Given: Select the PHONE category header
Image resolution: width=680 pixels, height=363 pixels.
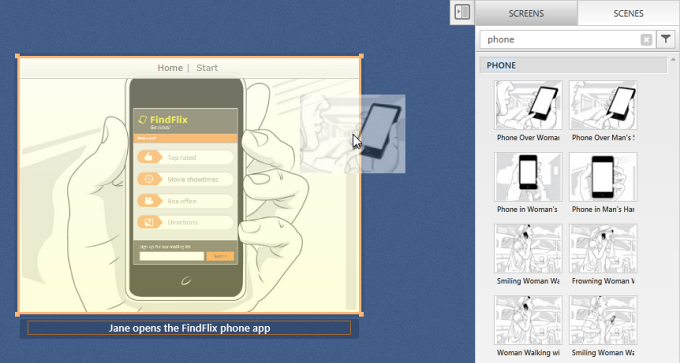Looking at the screenshot, I should tap(573, 65).
